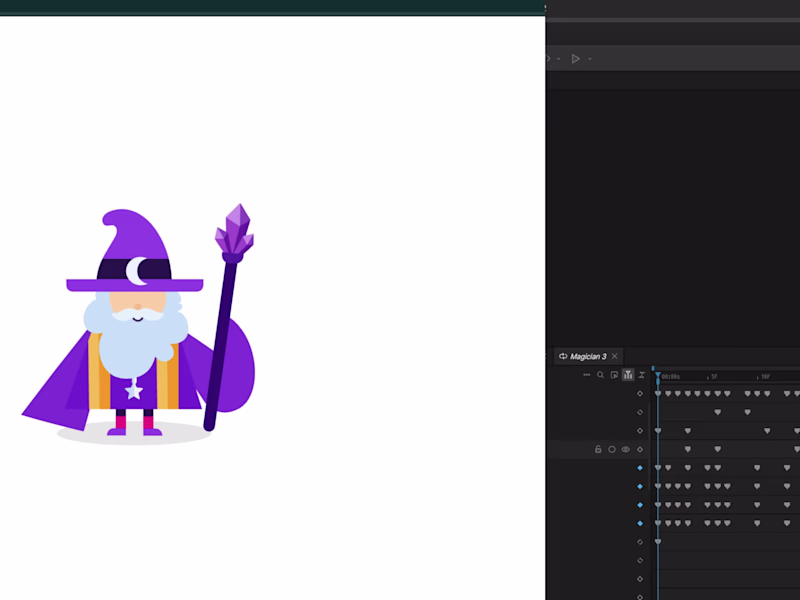Select the second keyframe in the two-keyframe row
The width and height of the screenshot is (800, 600).
tap(747, 412)
